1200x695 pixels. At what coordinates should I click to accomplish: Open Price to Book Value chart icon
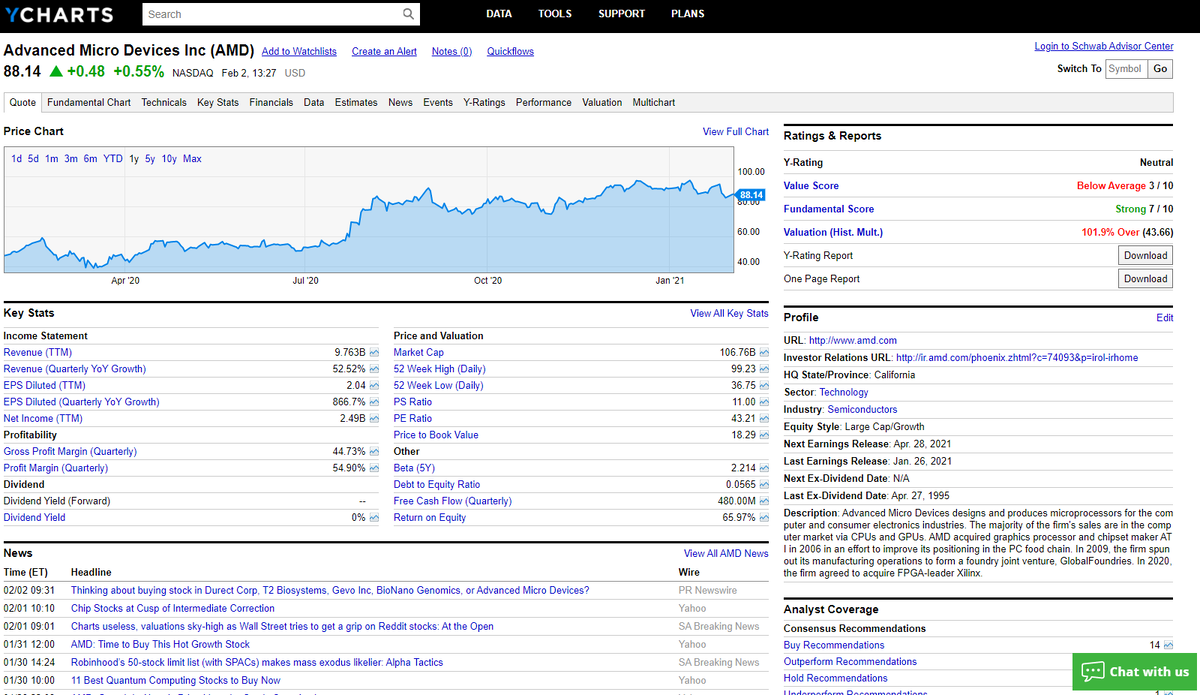[x=764, y=435]
